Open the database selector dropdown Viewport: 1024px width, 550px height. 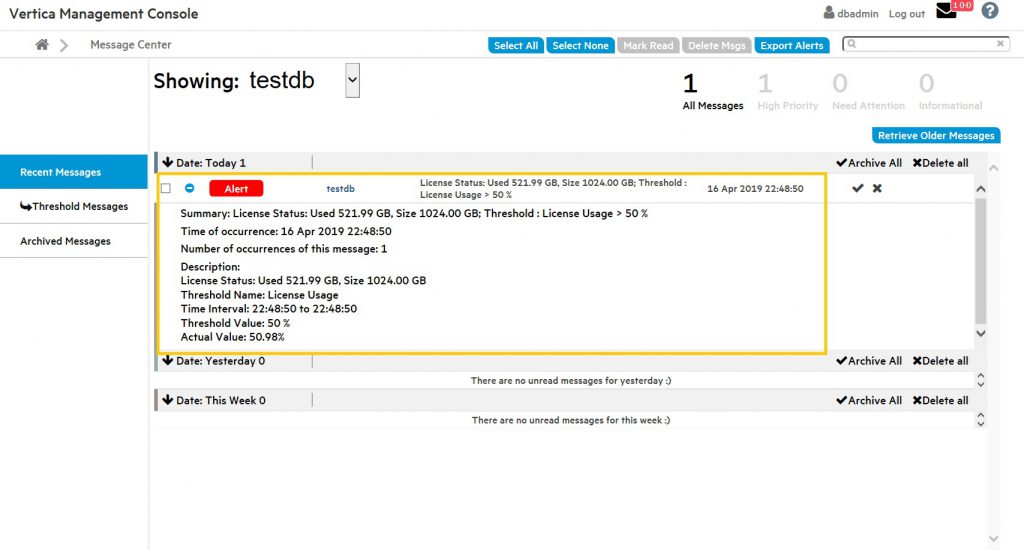[352, 81]
